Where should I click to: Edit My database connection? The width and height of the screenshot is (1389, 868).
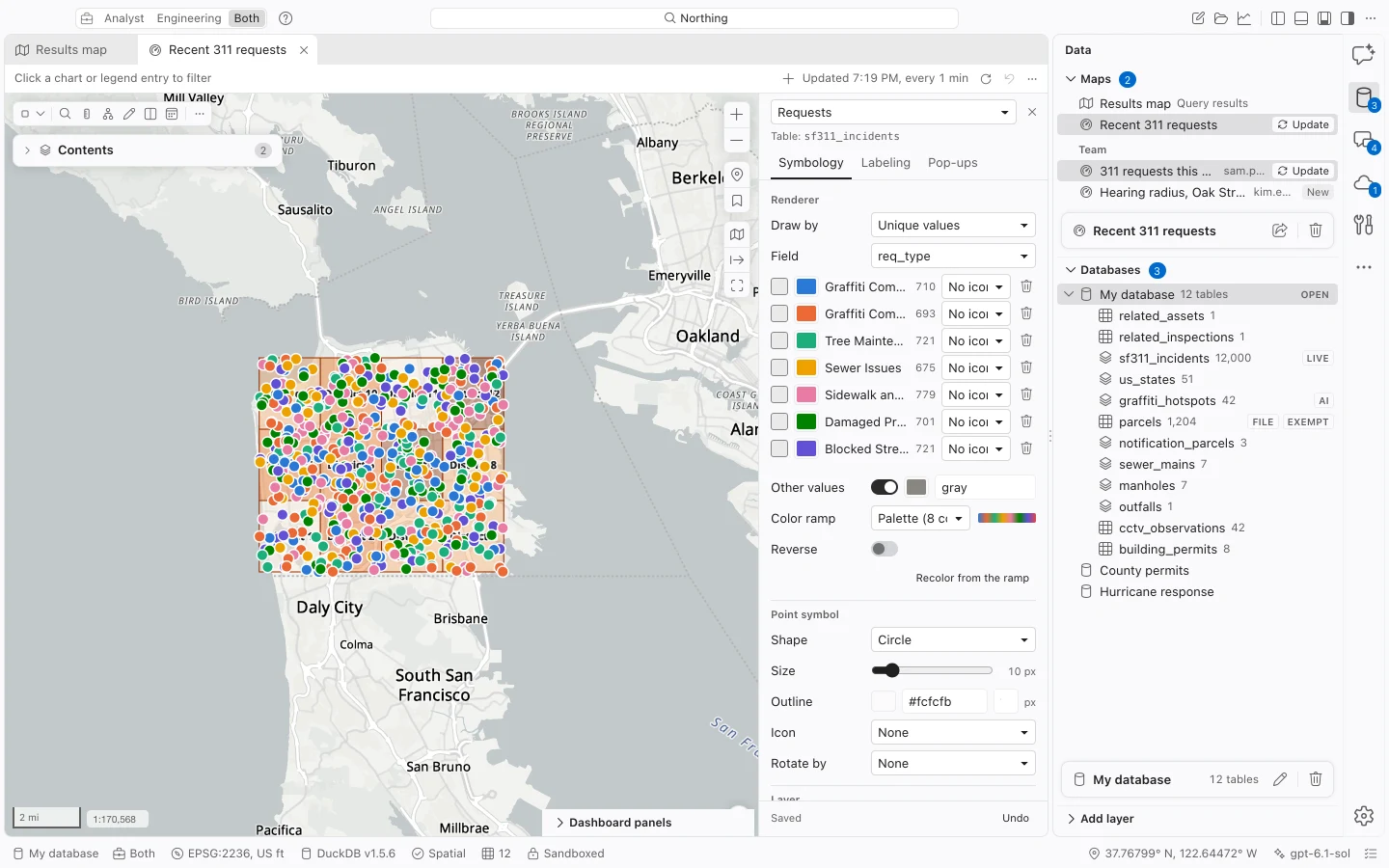pyautogui.click(x=1280, y=779)
